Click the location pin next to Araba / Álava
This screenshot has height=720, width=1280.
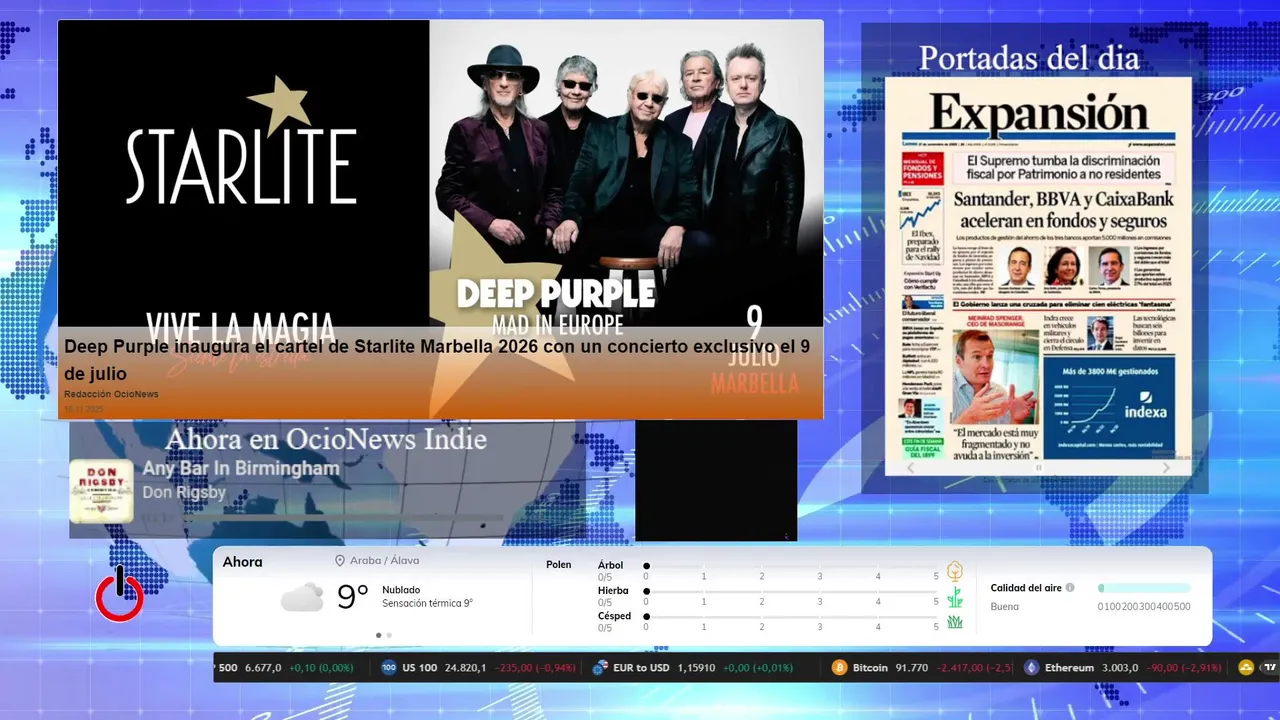click(x=340, y=561)
